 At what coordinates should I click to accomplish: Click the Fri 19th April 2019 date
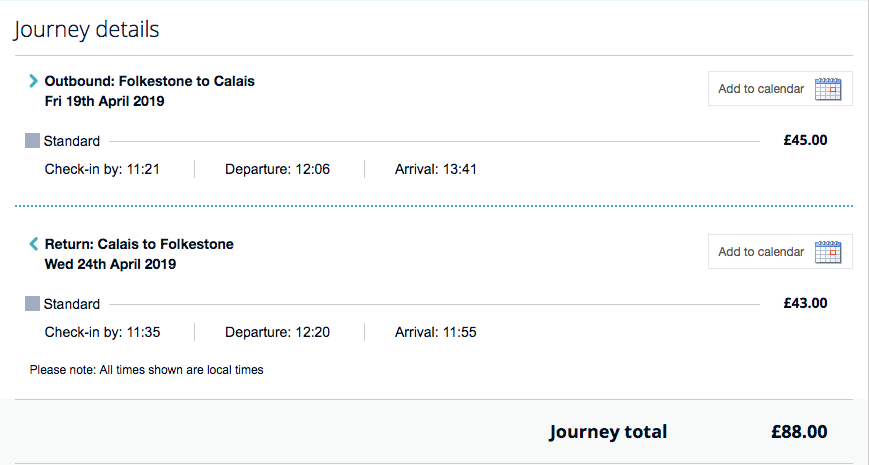tap(104, 101)
